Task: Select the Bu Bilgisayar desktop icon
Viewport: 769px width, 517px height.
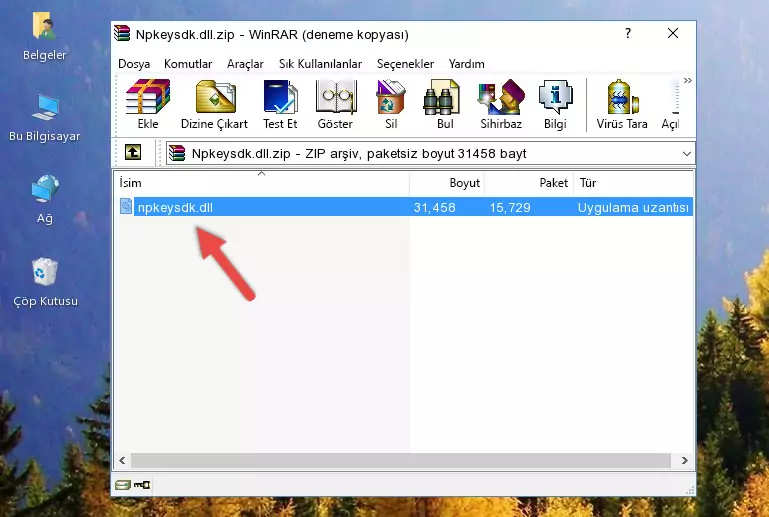Action: pyautogui.click(x=45, y=118)
